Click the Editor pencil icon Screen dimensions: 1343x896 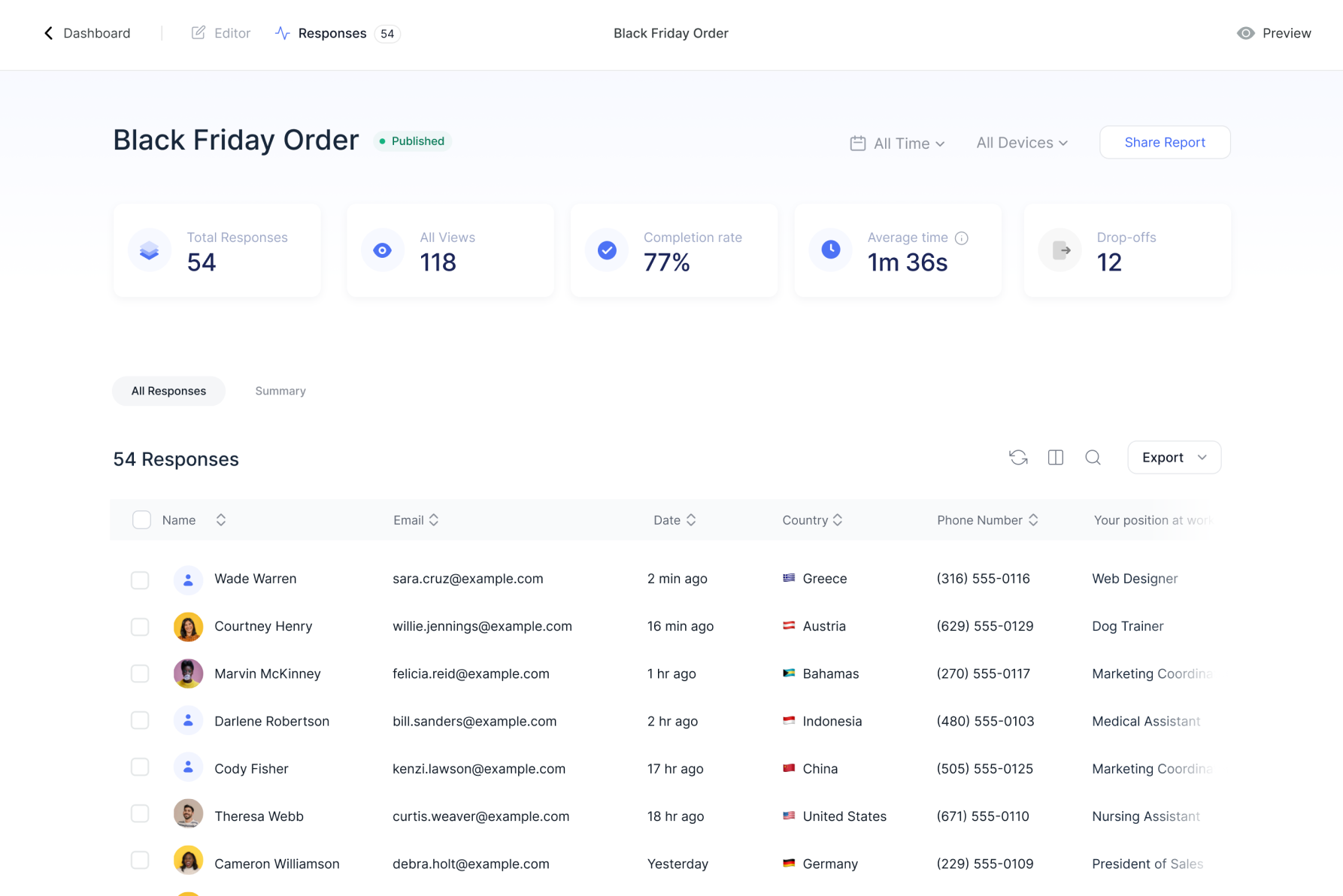pyautogui.click(x=198, y=32)
